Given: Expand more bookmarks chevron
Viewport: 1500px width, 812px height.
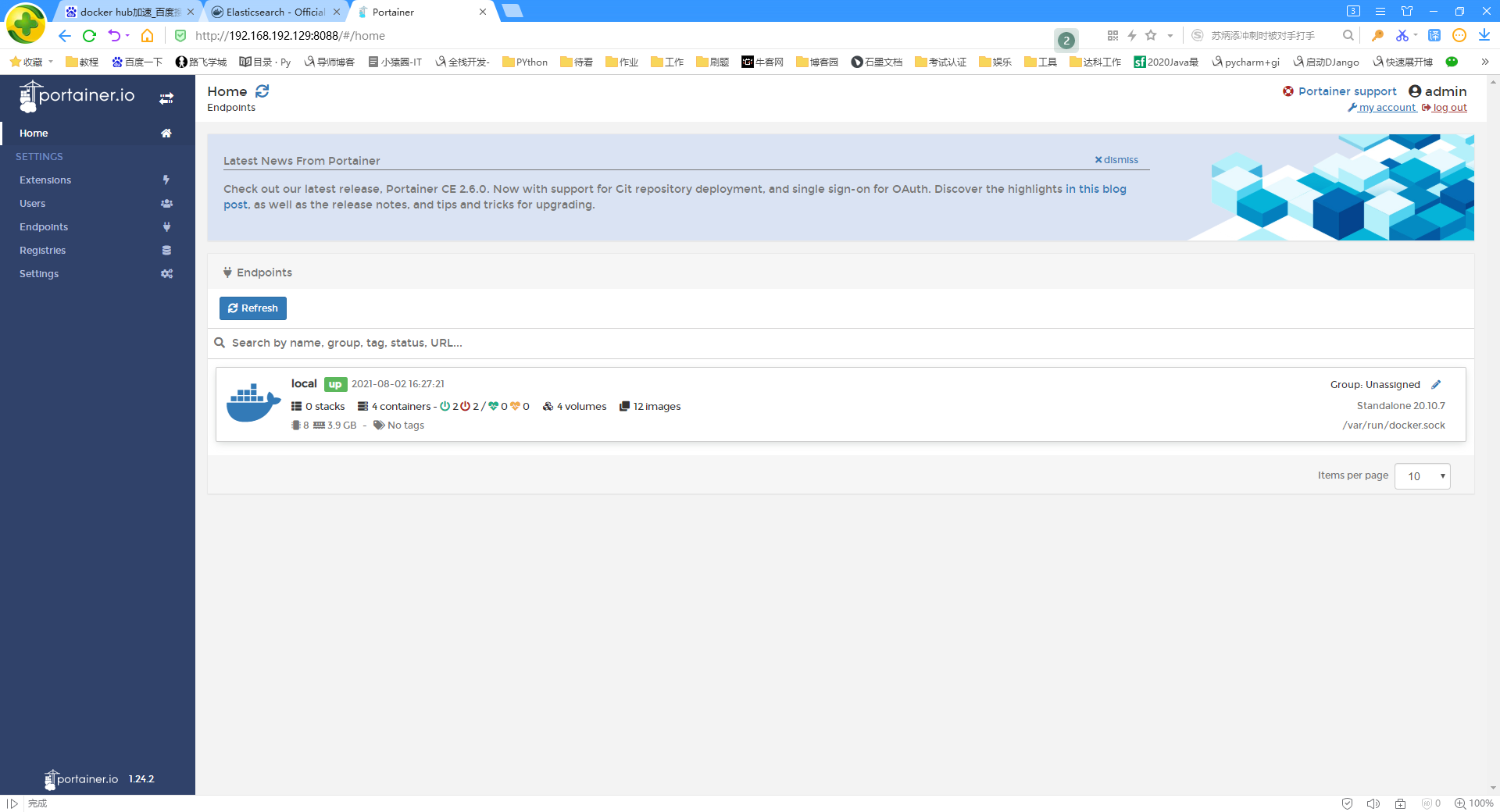Looking at the screenshot, I should tap(1484, 62).
